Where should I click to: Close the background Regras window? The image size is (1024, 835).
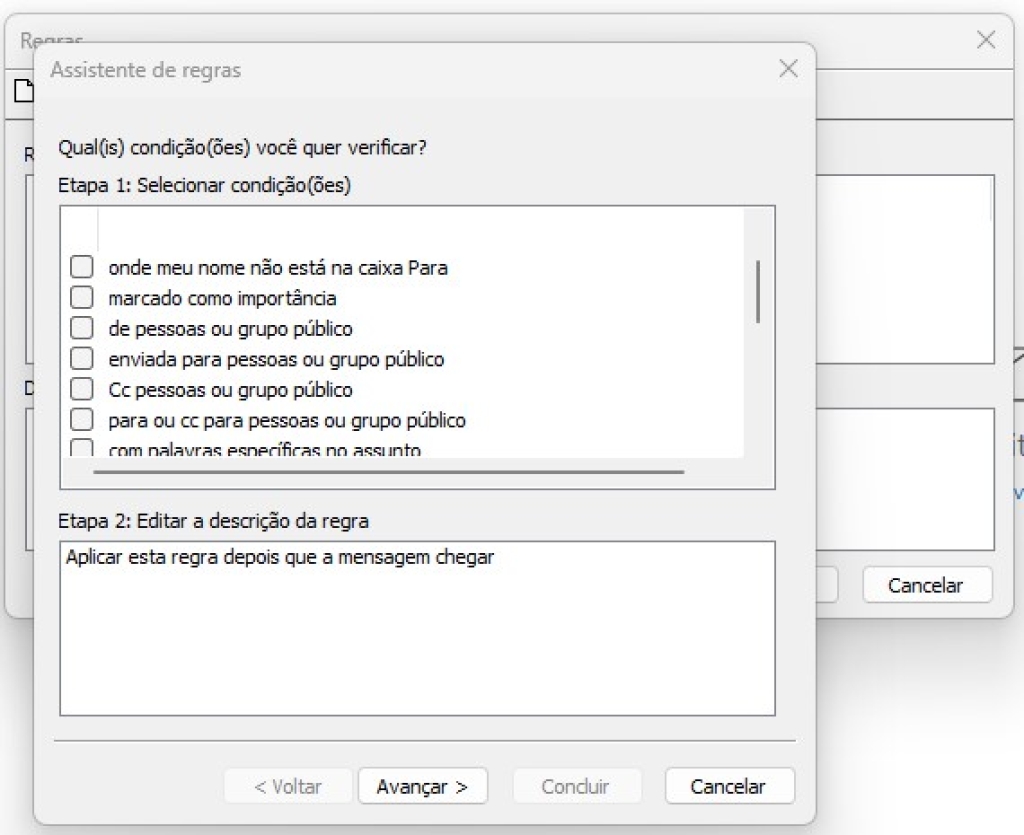tap(985, 40)
